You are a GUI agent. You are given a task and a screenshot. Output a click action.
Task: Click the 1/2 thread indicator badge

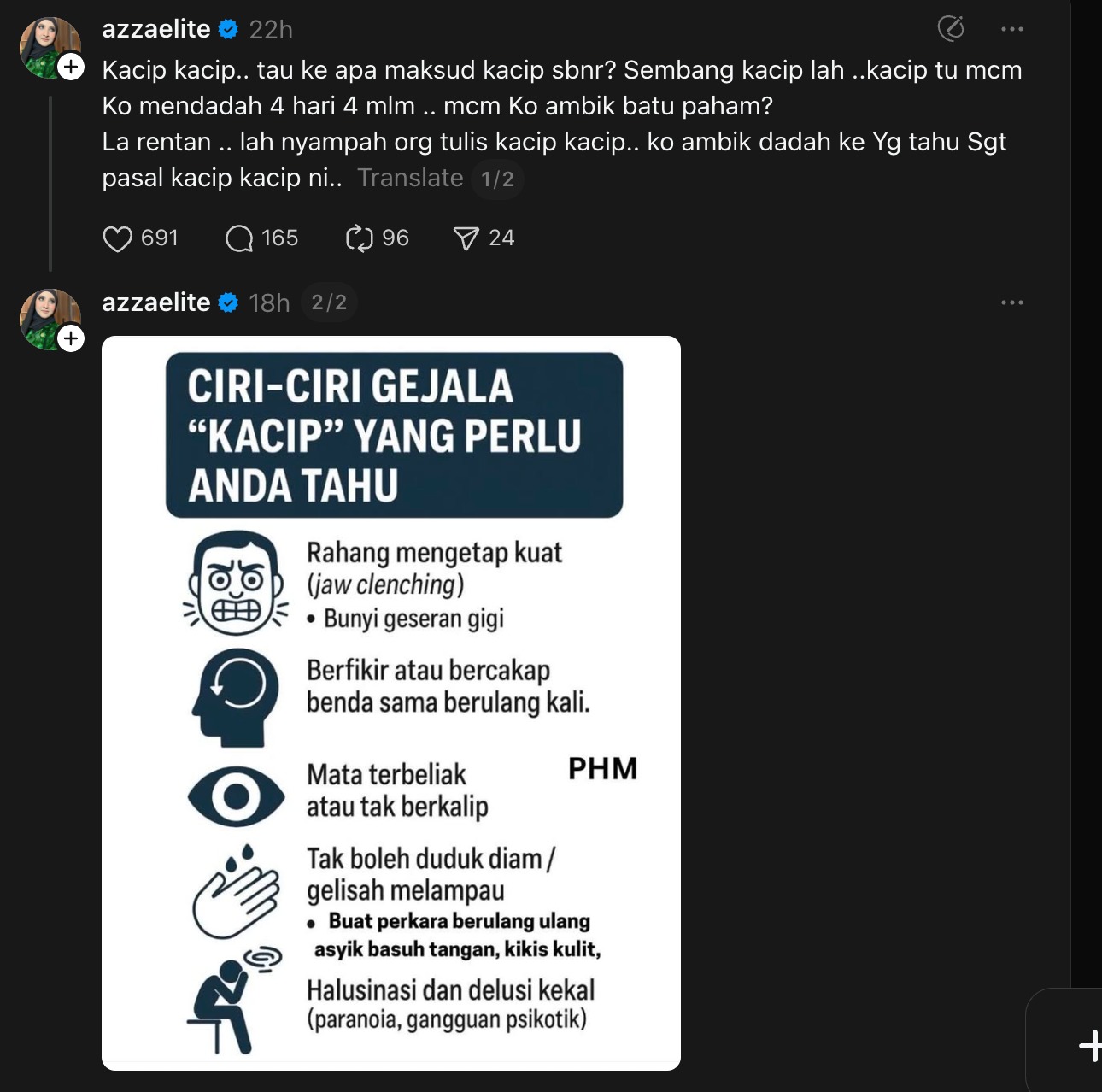497,179
